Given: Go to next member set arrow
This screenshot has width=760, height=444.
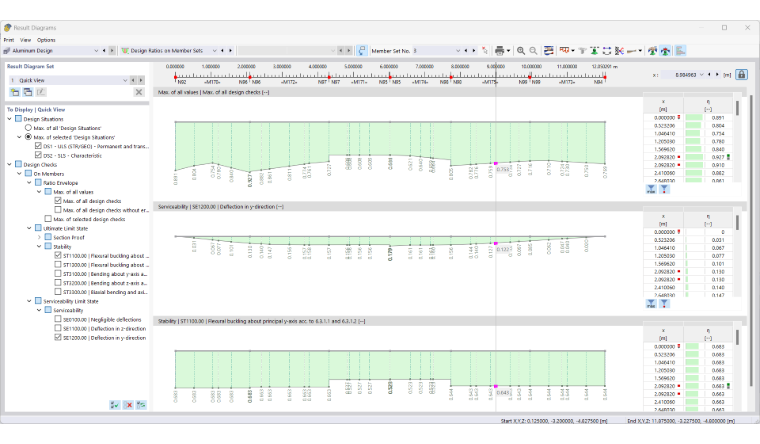Looking at the screenshot, I should [474, 50].
